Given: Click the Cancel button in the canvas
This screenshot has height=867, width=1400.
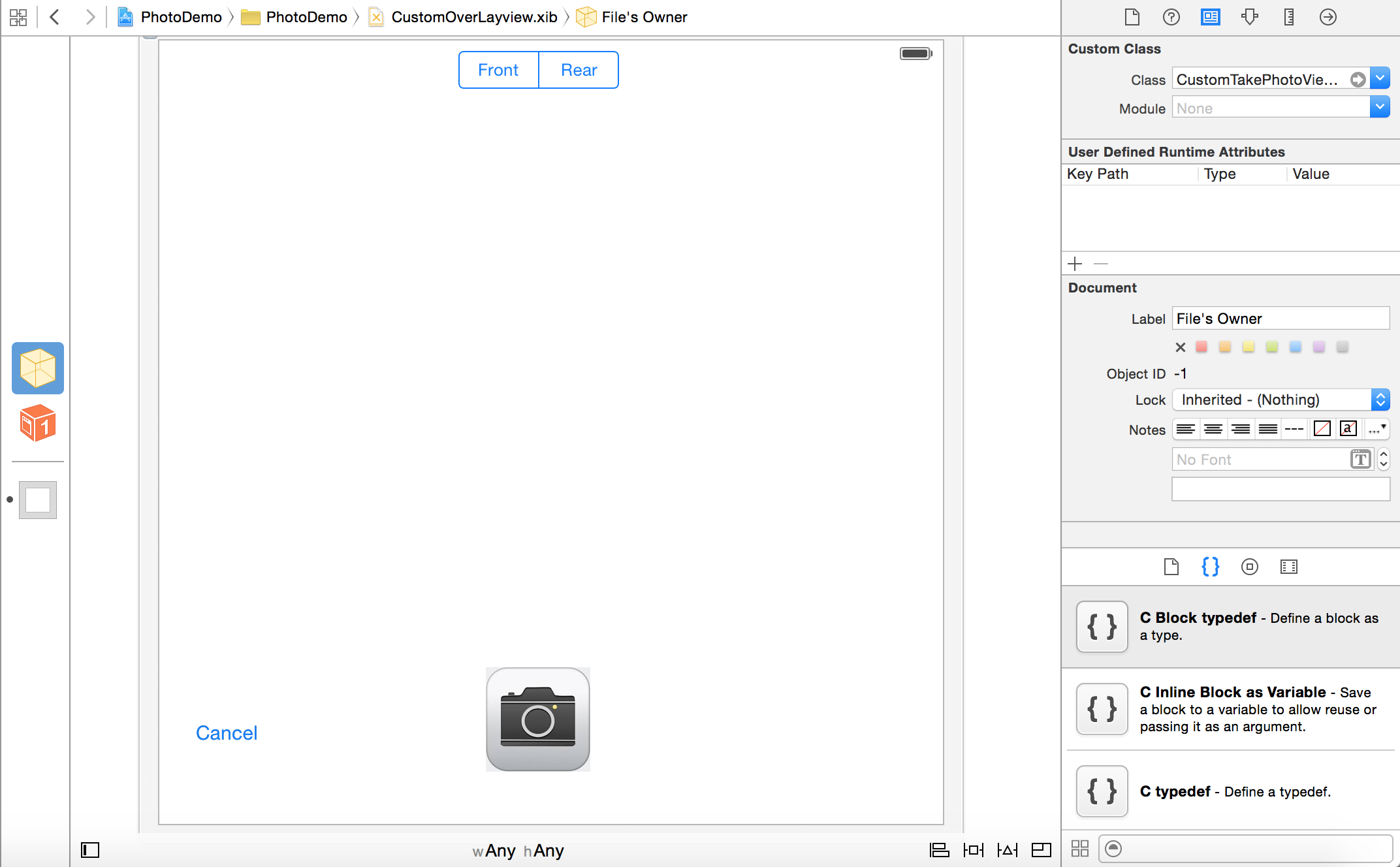Looking at the screenshot, I should [x=227, y=733].
